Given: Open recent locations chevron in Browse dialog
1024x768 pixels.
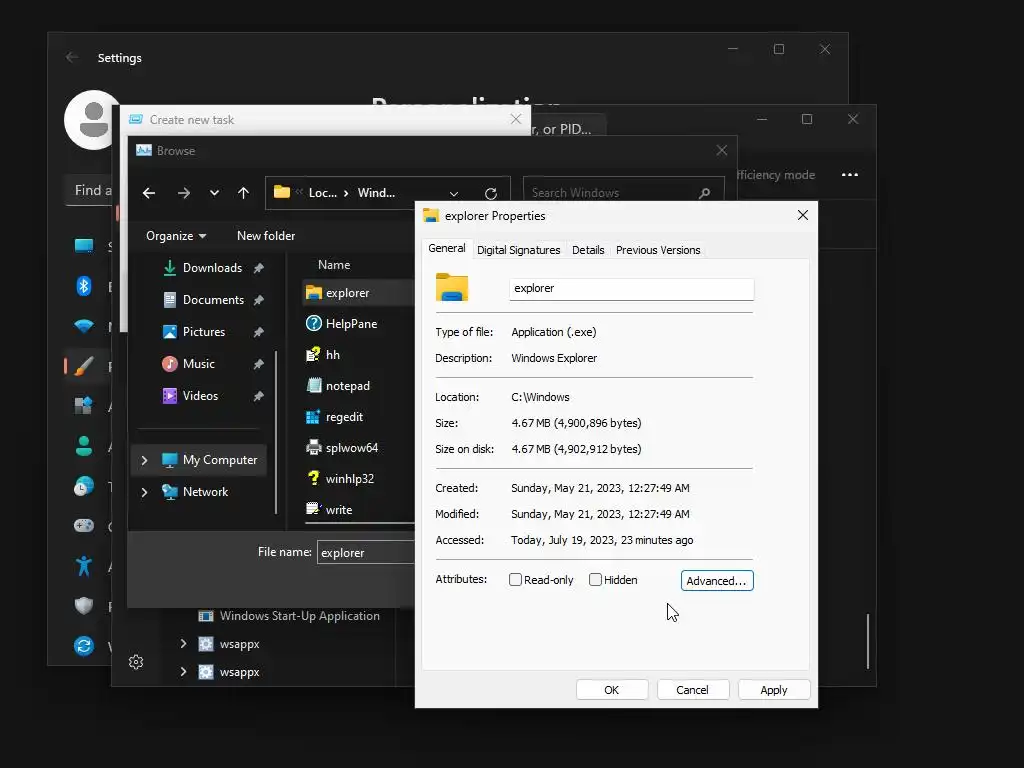Looking at the screenshot, I should click(x=214, y=193).
